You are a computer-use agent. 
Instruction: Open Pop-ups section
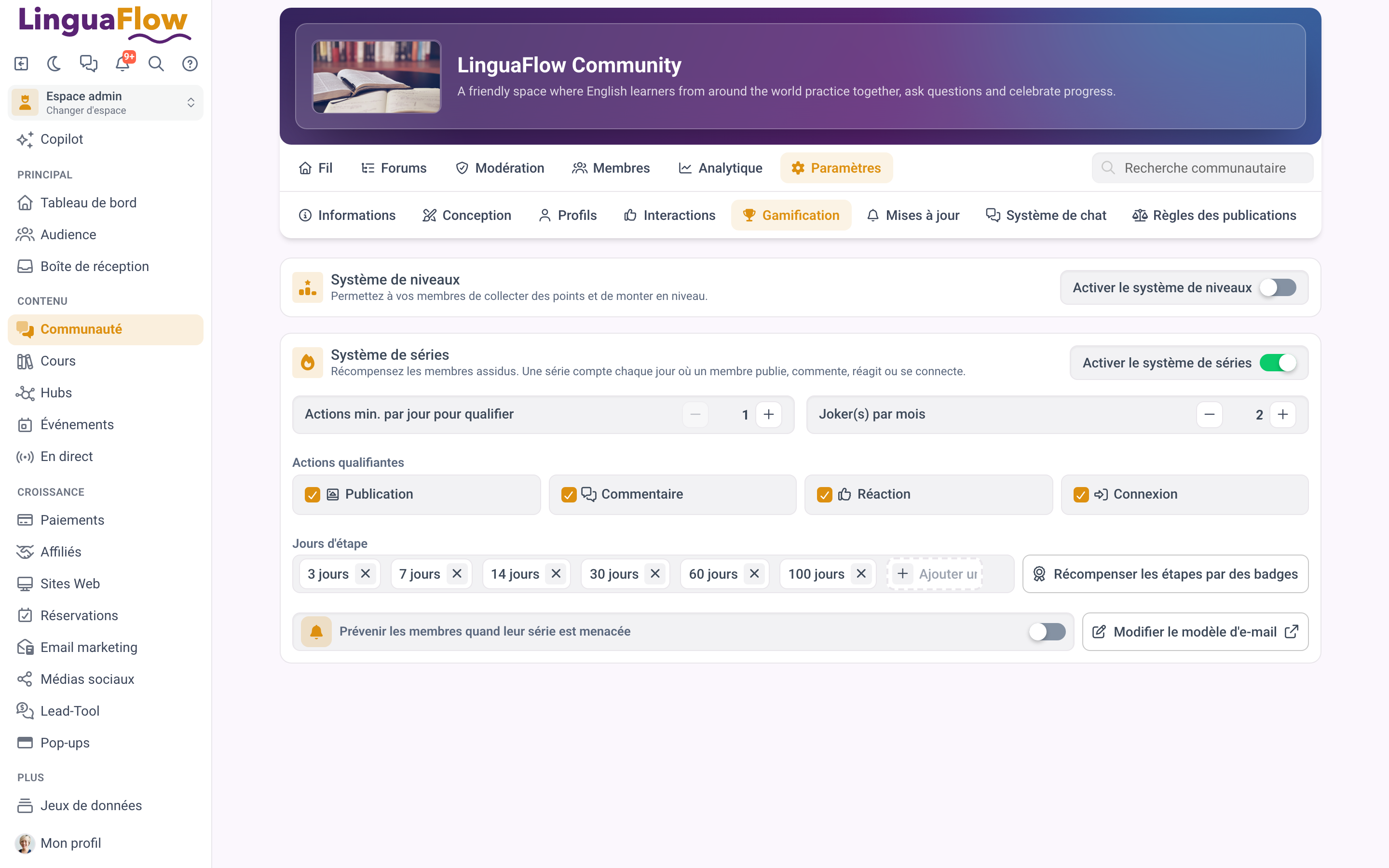pyautogui.click(x=106, y=743)
